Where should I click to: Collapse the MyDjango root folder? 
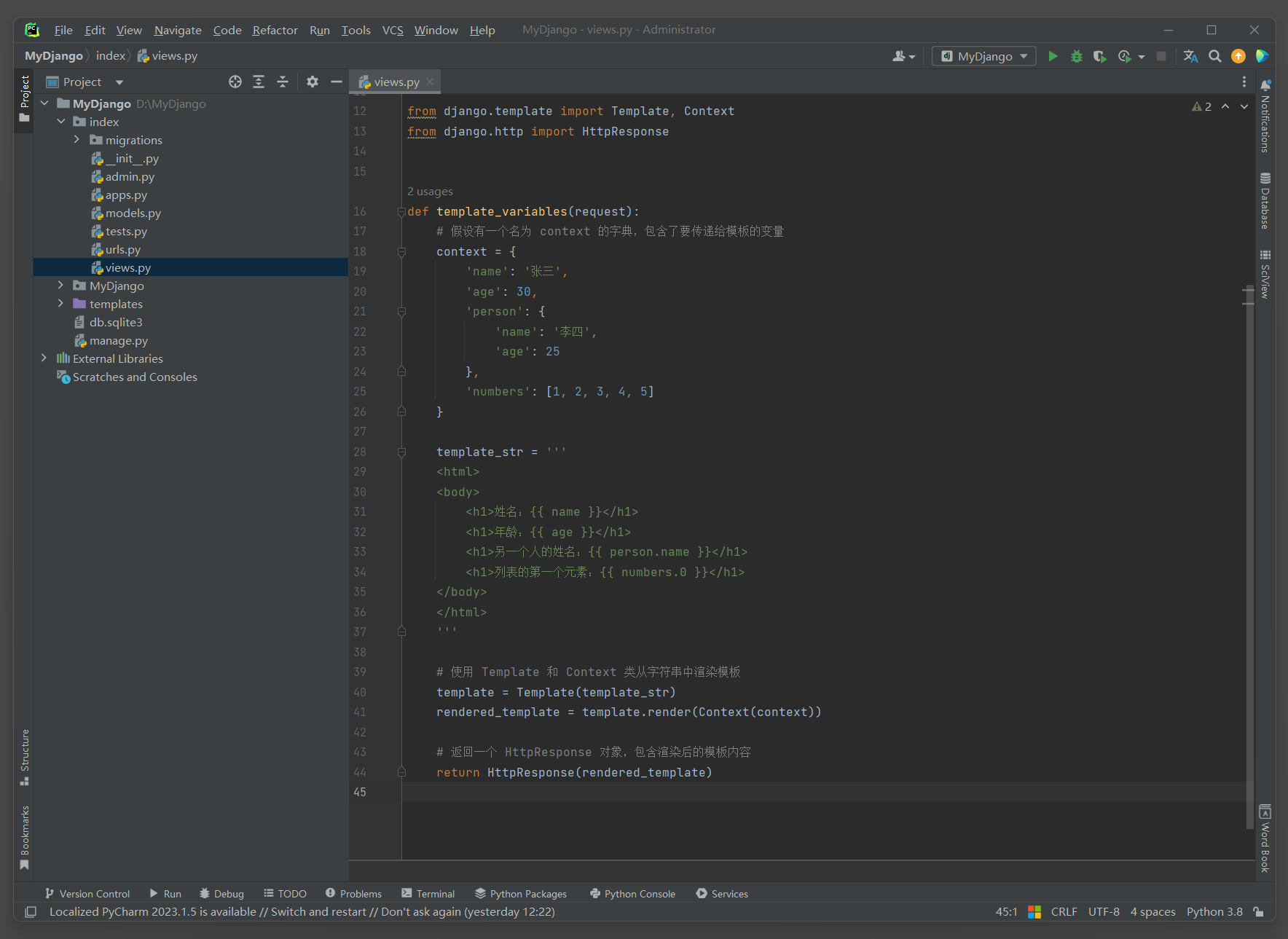(x=45, y=103)
